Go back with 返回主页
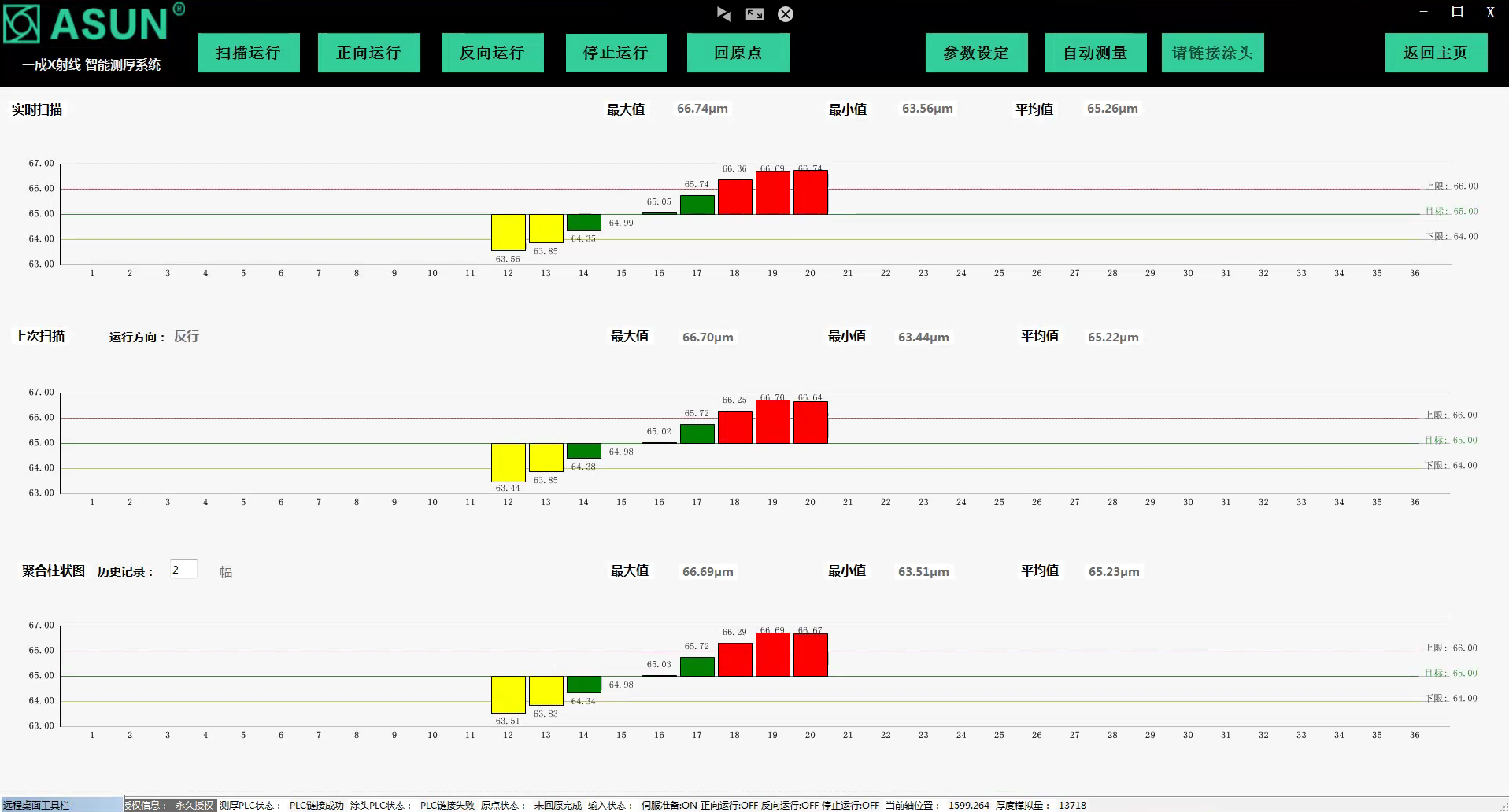 (x=1436, y=53)
